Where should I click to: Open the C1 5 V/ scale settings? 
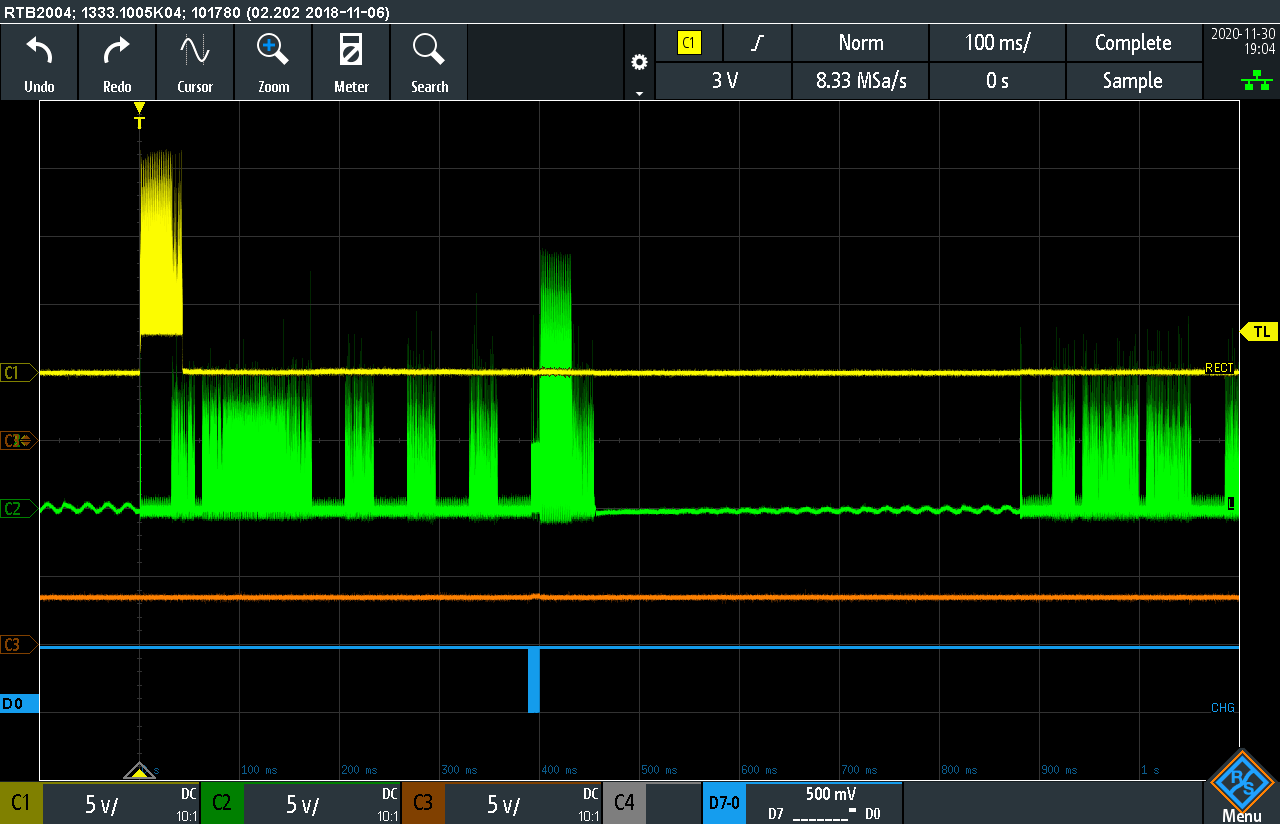pyautogui.click(x=121, y=803)
